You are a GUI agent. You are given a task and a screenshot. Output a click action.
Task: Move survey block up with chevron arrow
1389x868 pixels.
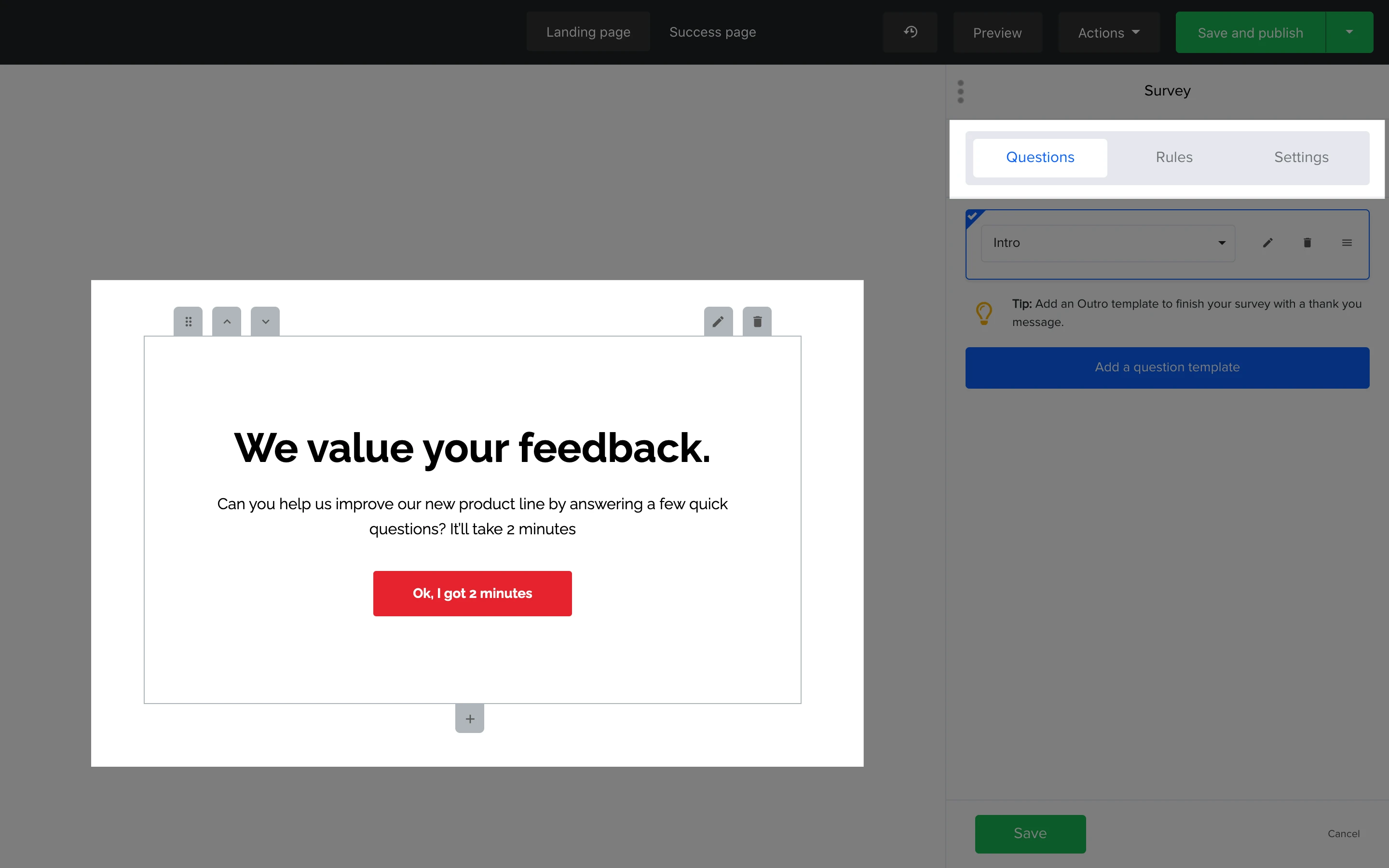click(x=227, y=322)
